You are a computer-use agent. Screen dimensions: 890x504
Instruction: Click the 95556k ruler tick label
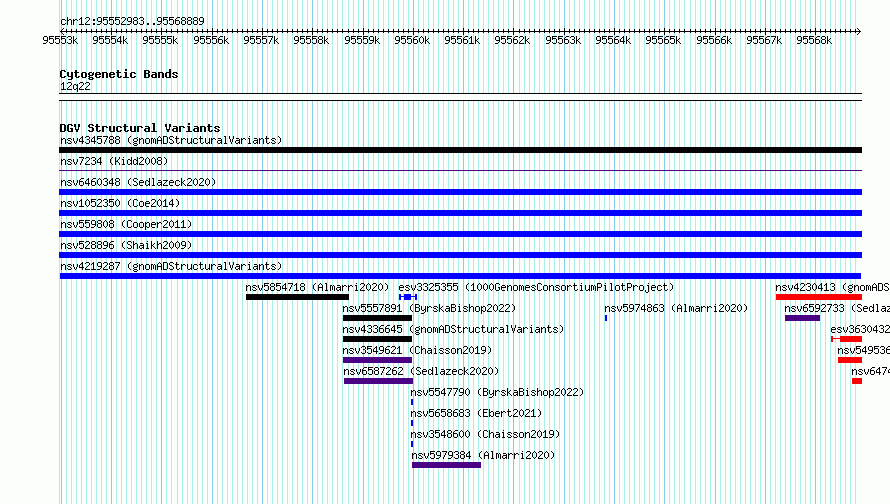point(211,40)
